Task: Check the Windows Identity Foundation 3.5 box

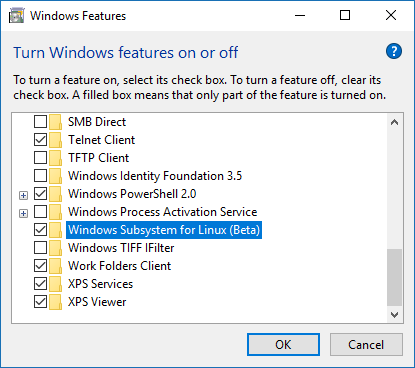Action: point(40,176)
